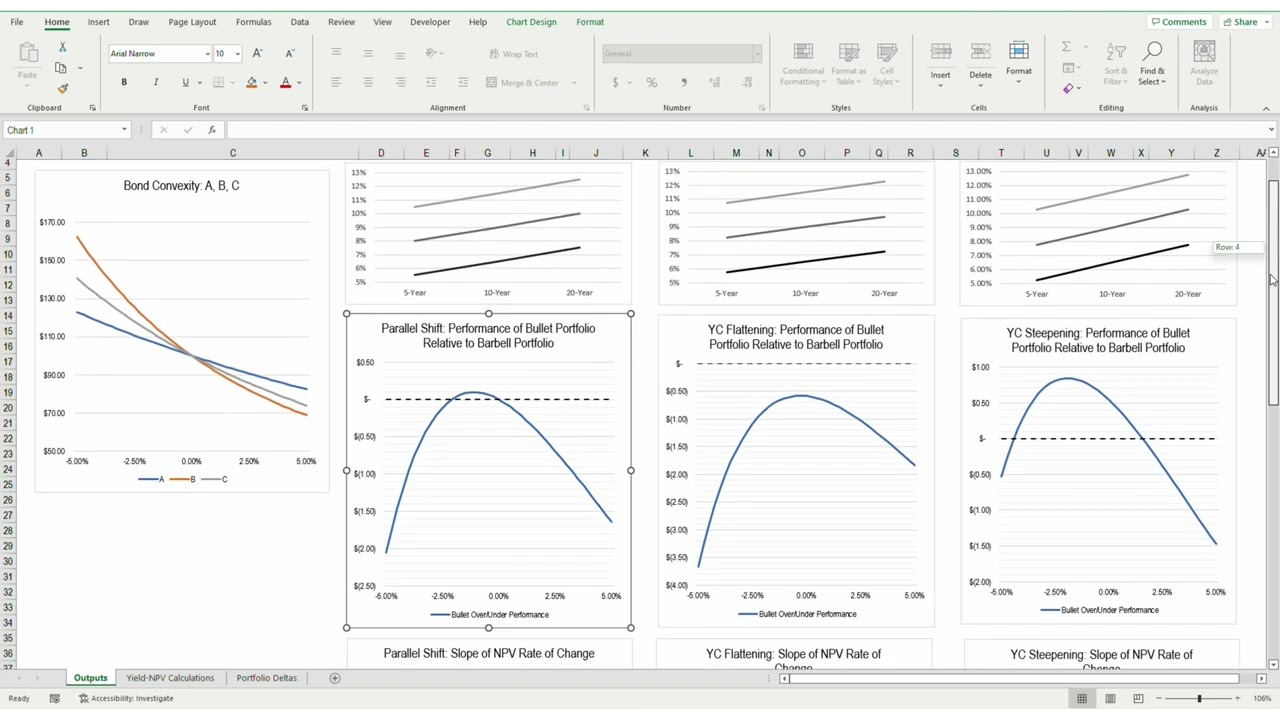Click the zoom slider handle

(1199, 698)
